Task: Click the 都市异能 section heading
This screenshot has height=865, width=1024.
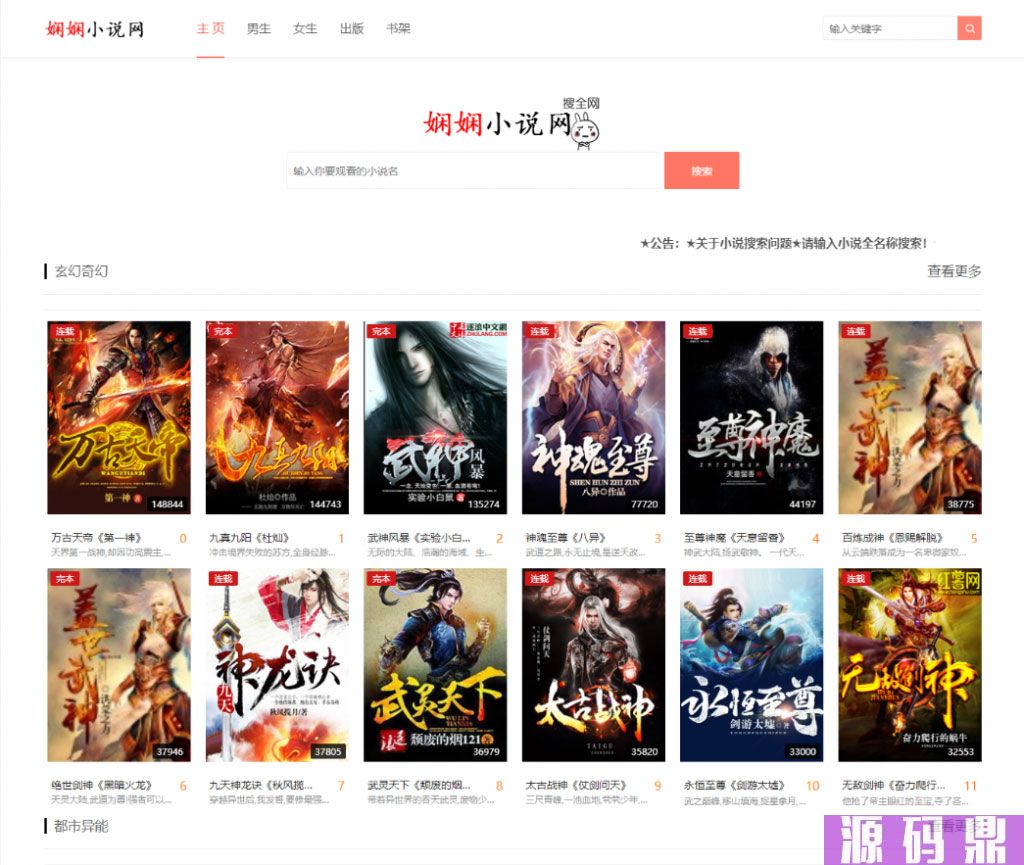Action: coord(81,826)
